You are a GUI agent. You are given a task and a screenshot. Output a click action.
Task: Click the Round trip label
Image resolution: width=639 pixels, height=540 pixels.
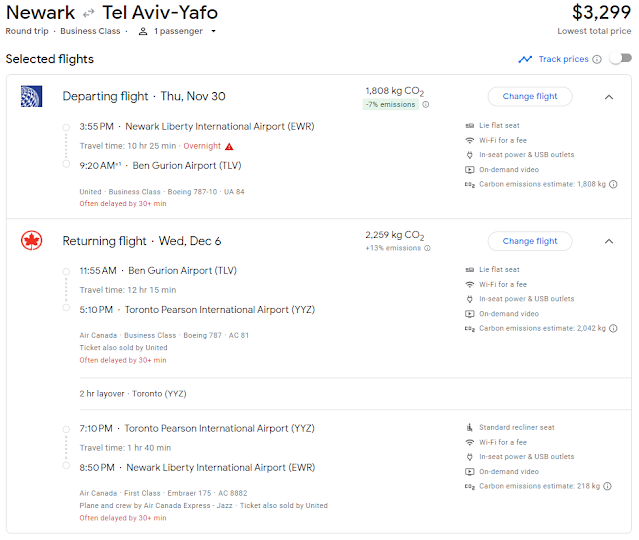coord(27,31)
